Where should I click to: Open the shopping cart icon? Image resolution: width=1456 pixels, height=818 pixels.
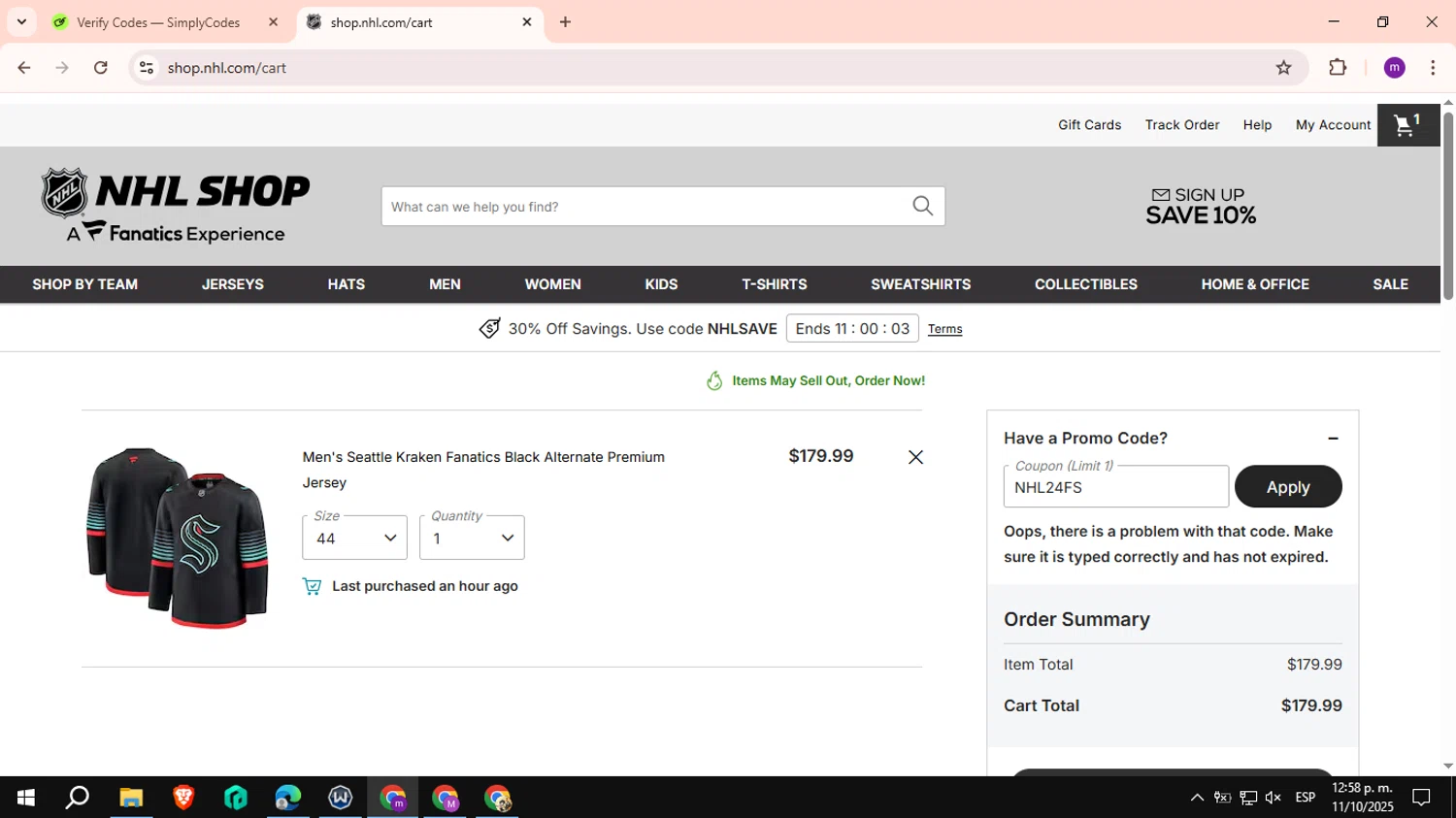click(1407, 124)
